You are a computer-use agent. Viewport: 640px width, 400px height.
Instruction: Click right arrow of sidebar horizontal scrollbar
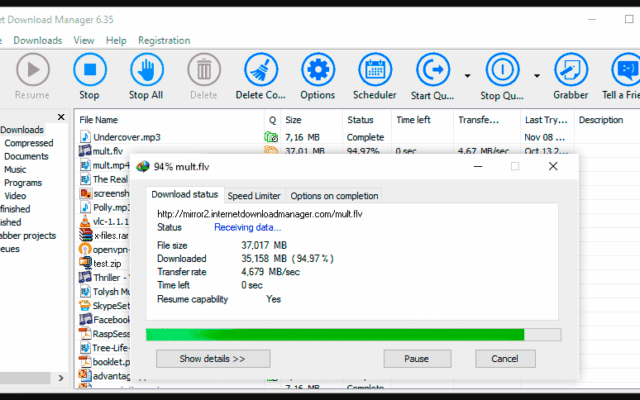point(61,378)
